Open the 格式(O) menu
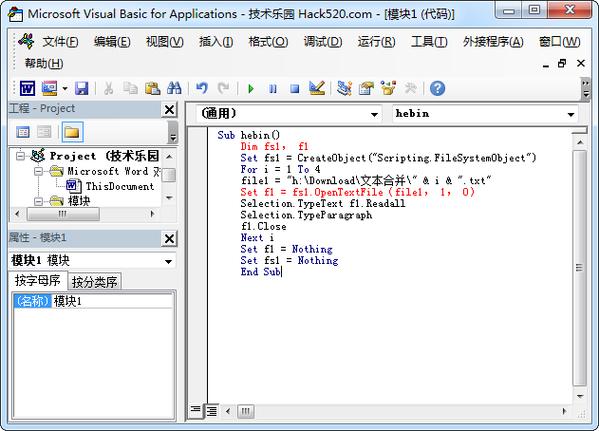This screenshot has height=431, width=599. point(268,41)
